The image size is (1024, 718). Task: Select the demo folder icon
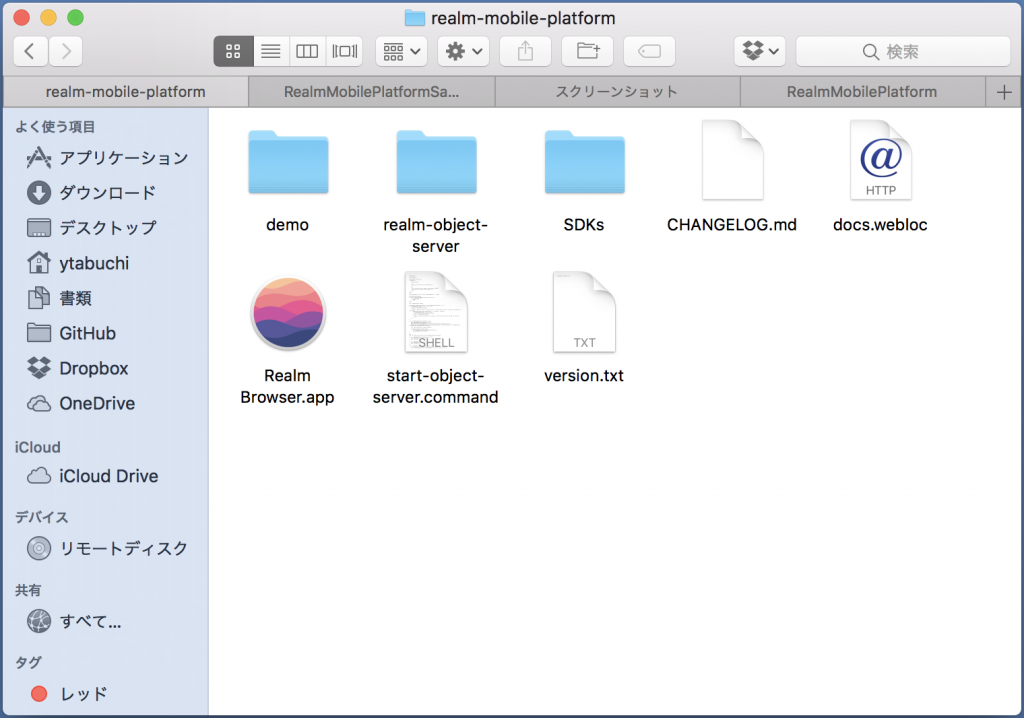click(288, 162)
